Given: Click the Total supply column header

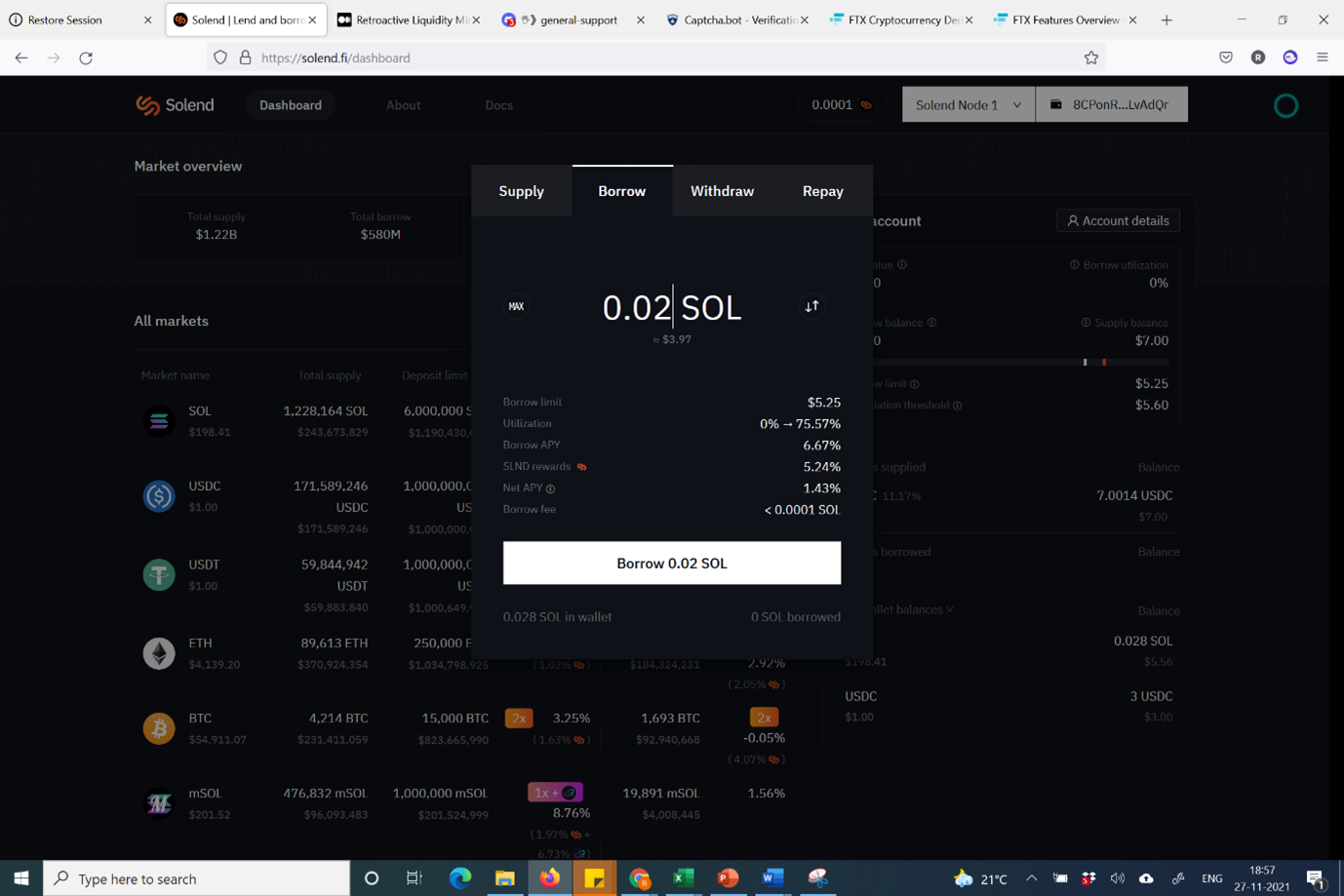Looking at the screenshot, I should pos(330,375).
